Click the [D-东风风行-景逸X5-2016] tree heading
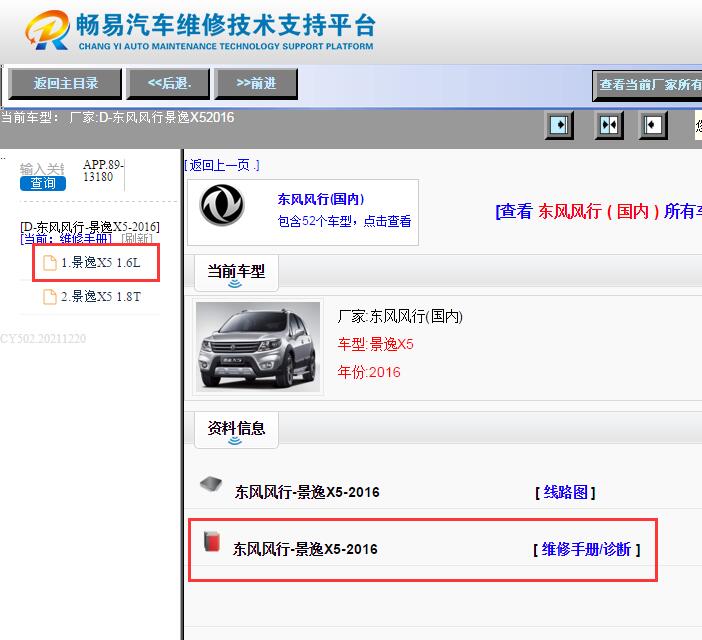Viewport: 702px width, 640px height. click(x=90, y=226)
